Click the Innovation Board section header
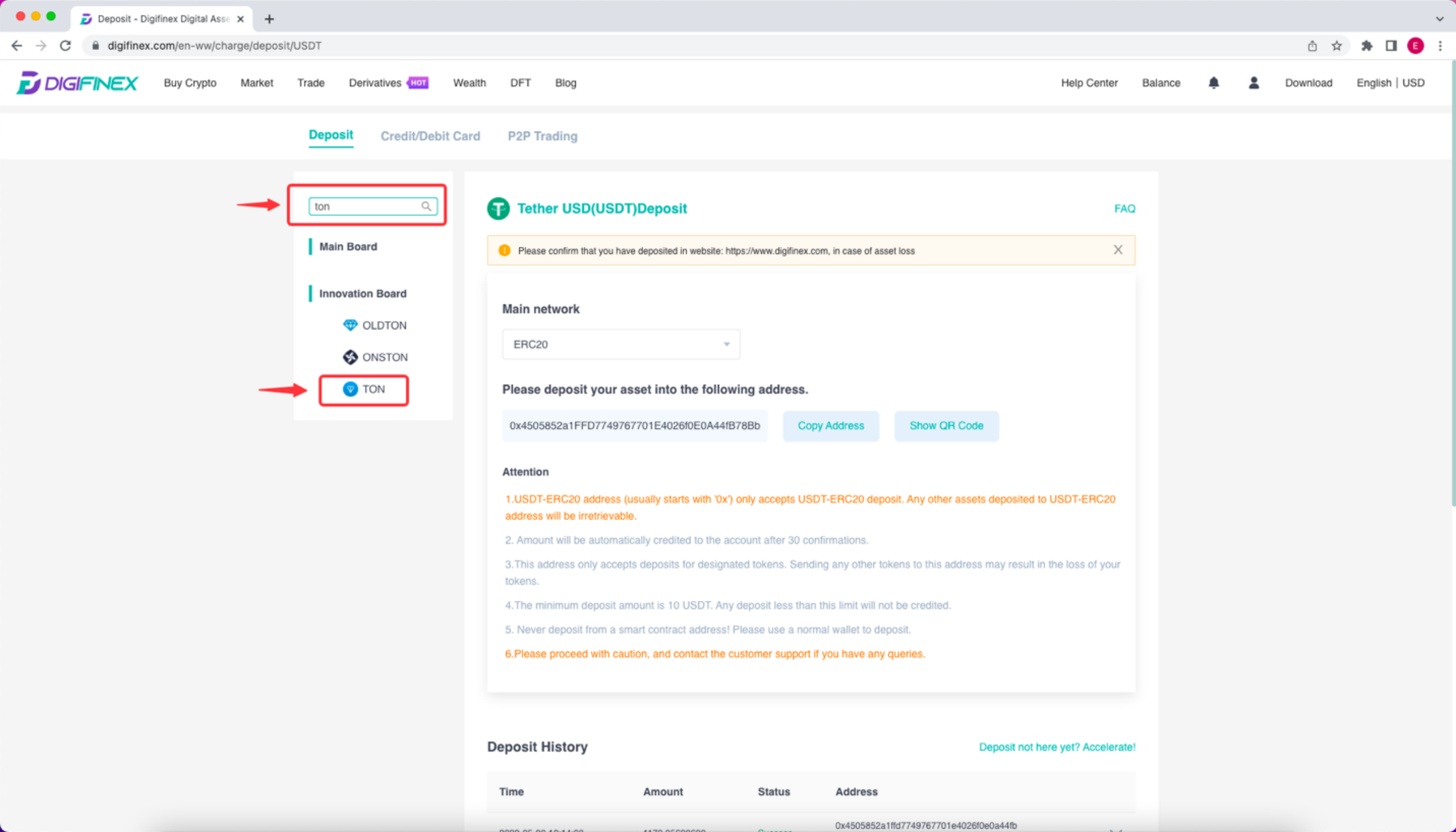 [x=362, y=294]
